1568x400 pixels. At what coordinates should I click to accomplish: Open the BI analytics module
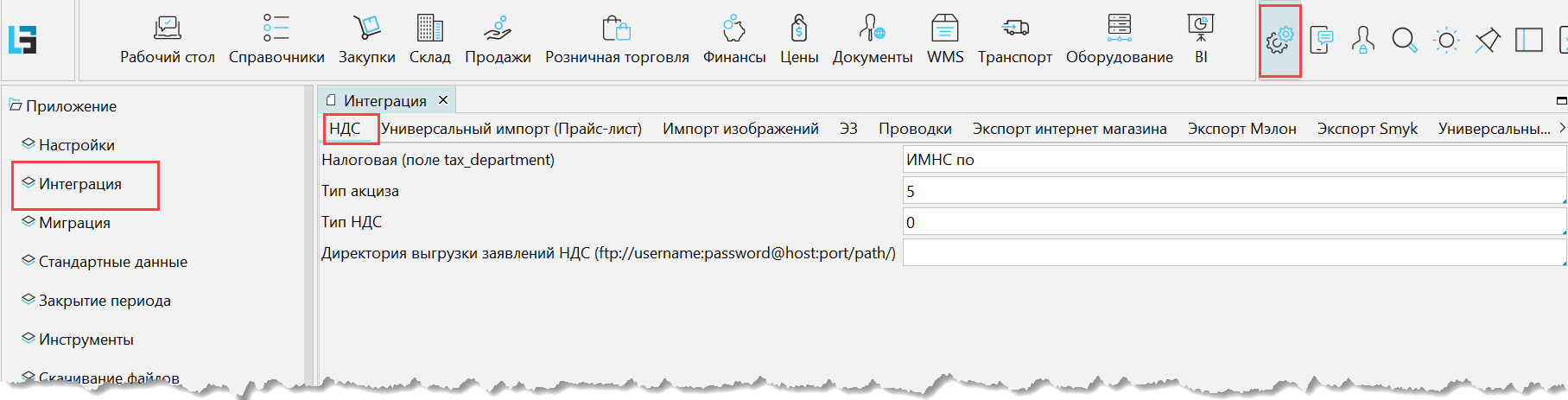(1201, 40)
